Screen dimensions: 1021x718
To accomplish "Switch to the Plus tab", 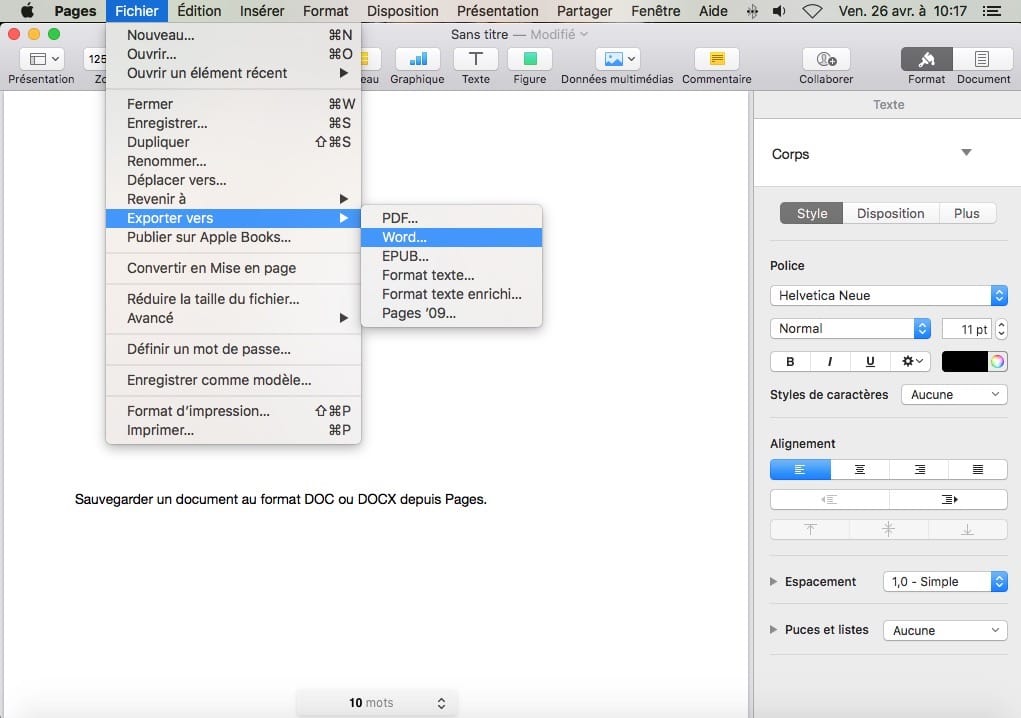I will tap(967, 214).
